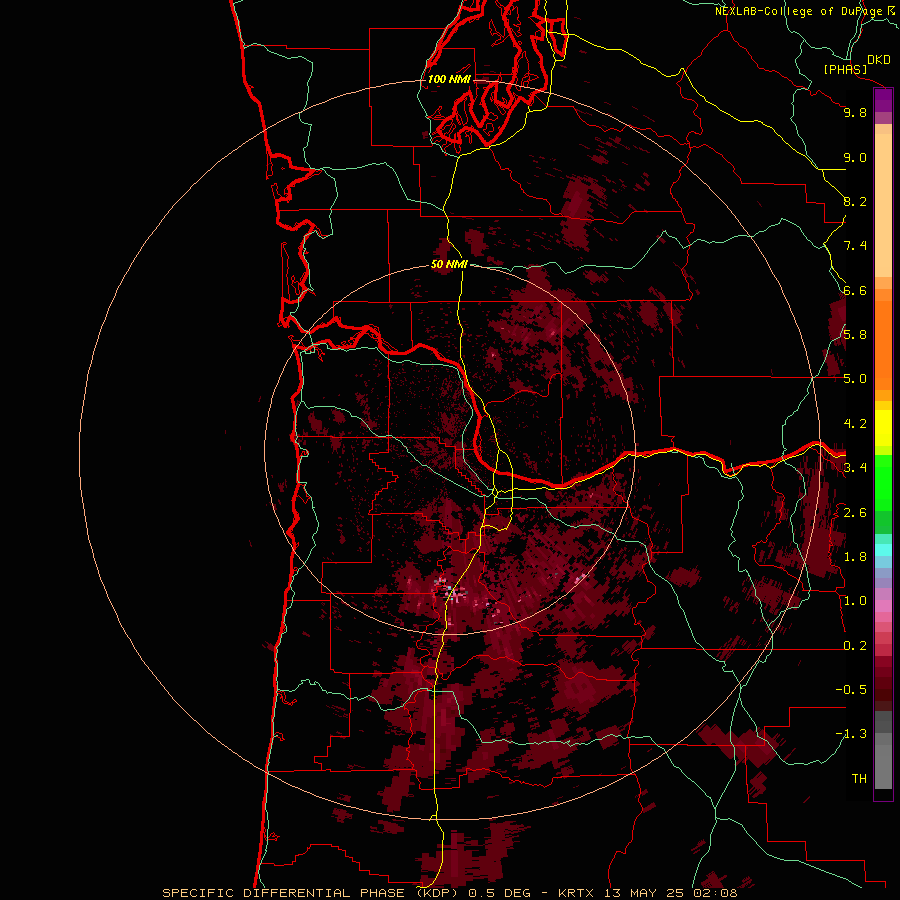
Task: Click the 8.2 scale value
Action: pos(855,201)
